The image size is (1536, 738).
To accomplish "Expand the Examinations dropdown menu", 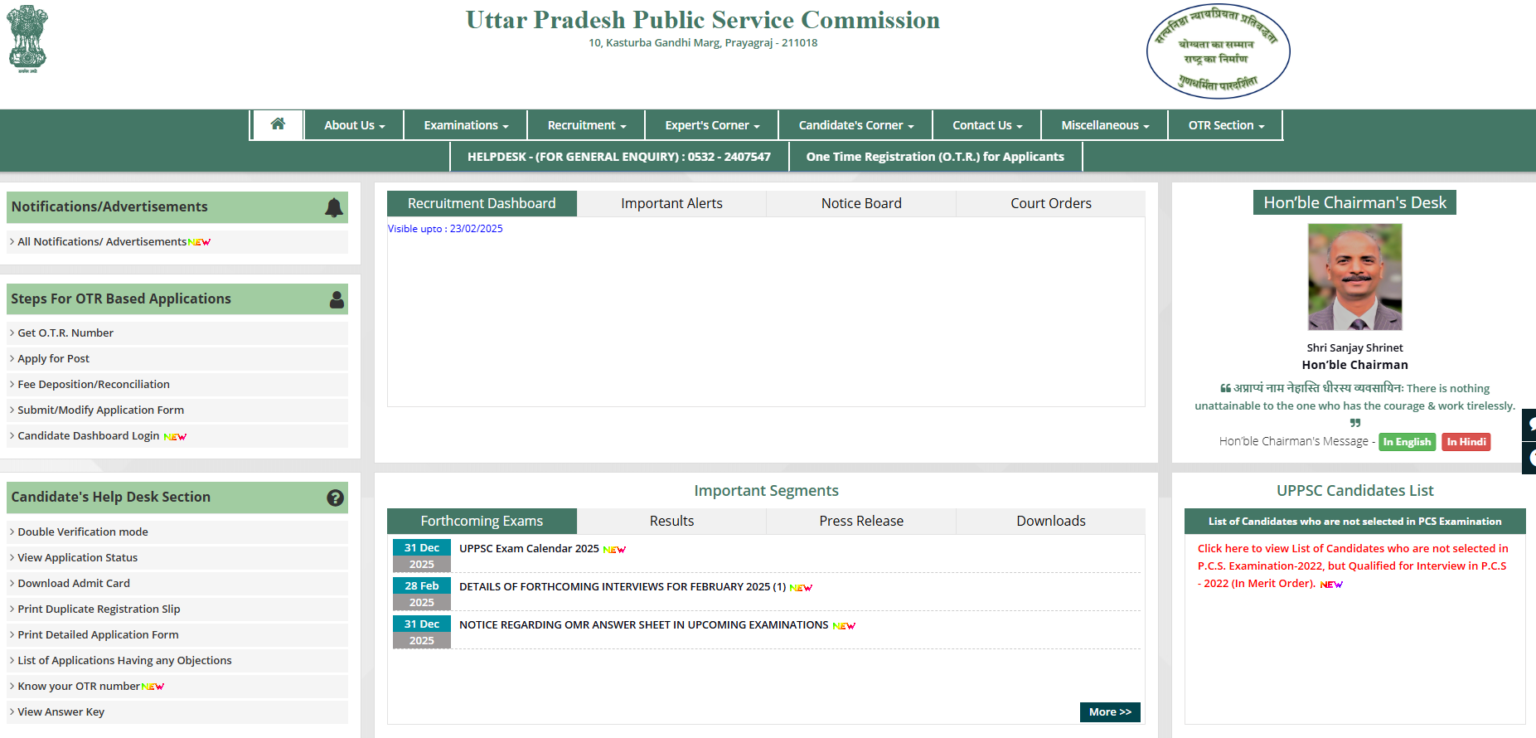I will pyautogui.click(x=466, y=125).
